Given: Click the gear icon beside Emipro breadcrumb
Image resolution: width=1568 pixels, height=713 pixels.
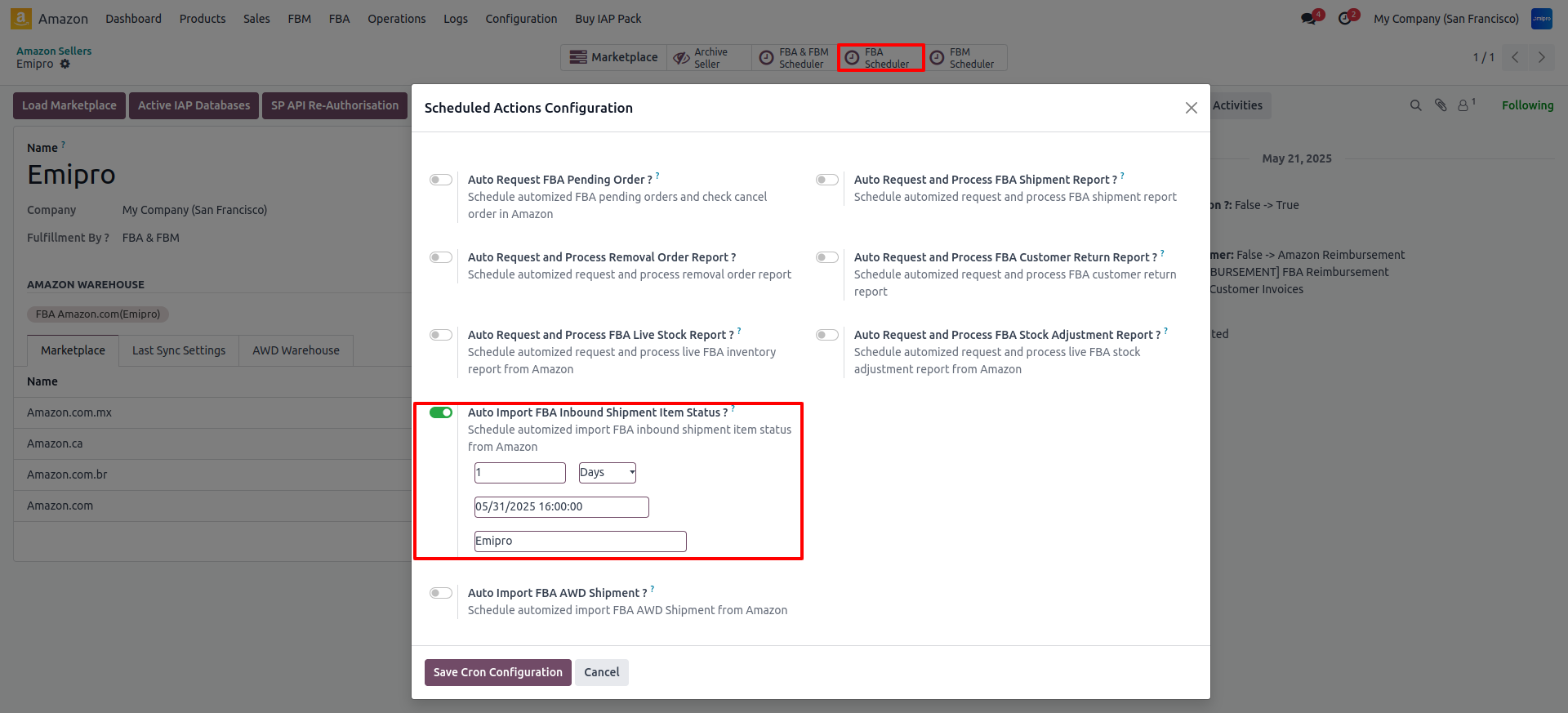Looking at the screenshot, I should click(x=65, y=64).
